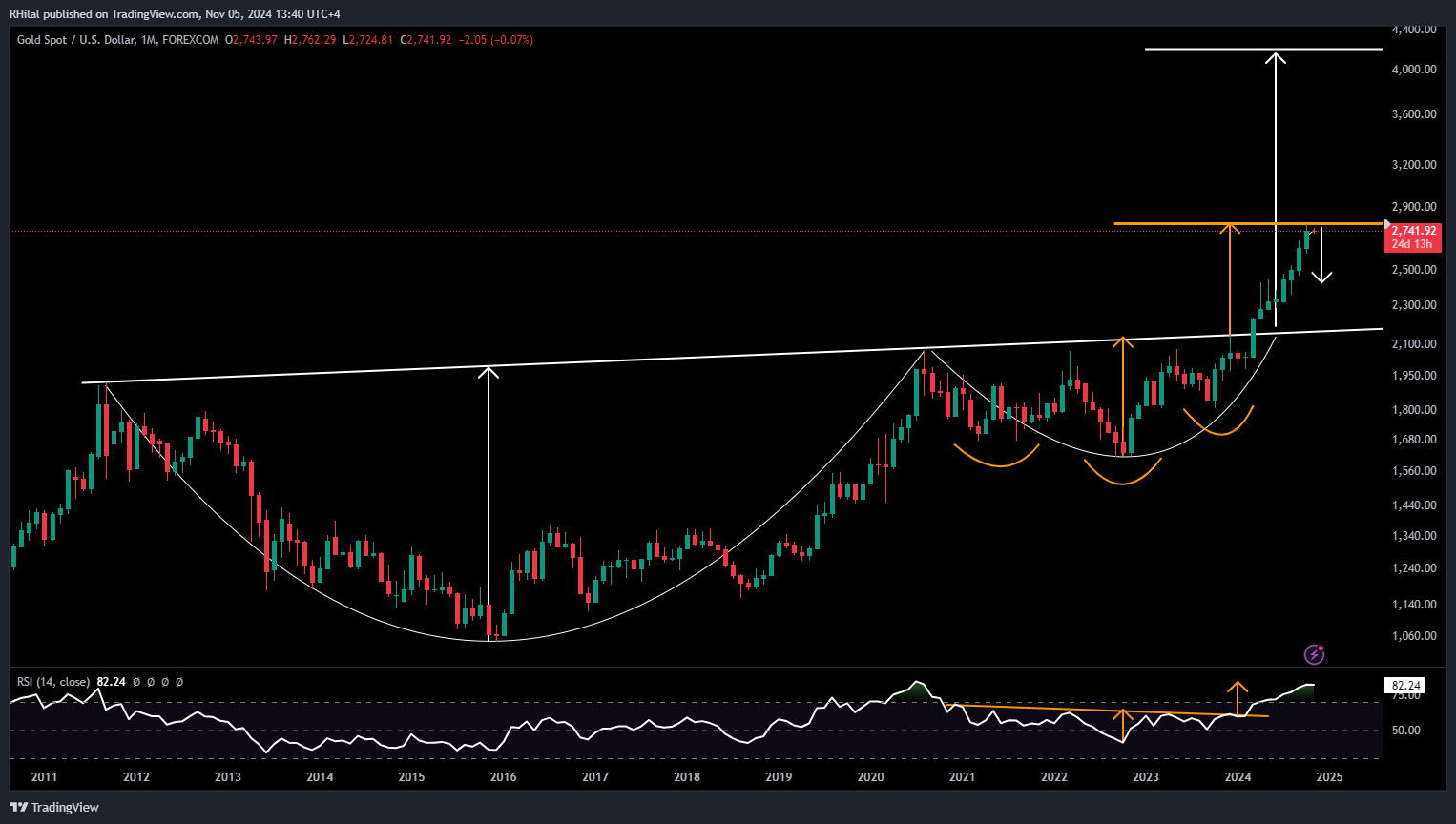Click the 1,240.00 price axis label
This screenshot has width=1456, height=824.
[1414, 567]
